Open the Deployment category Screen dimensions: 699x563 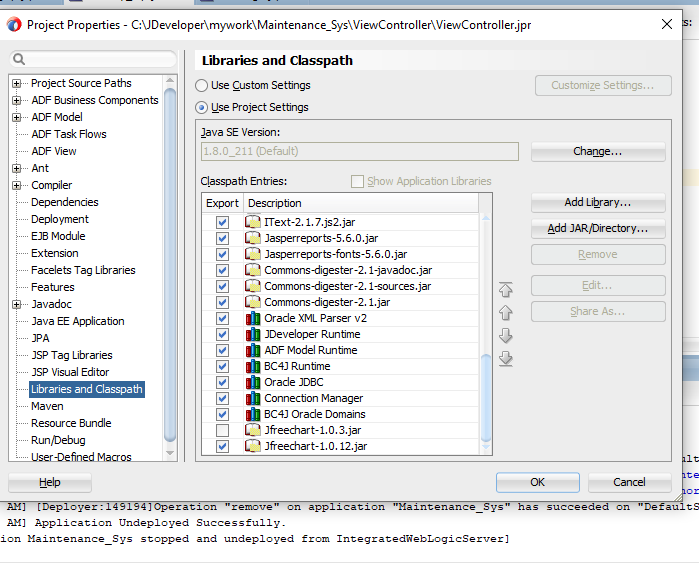pos(59,219)
